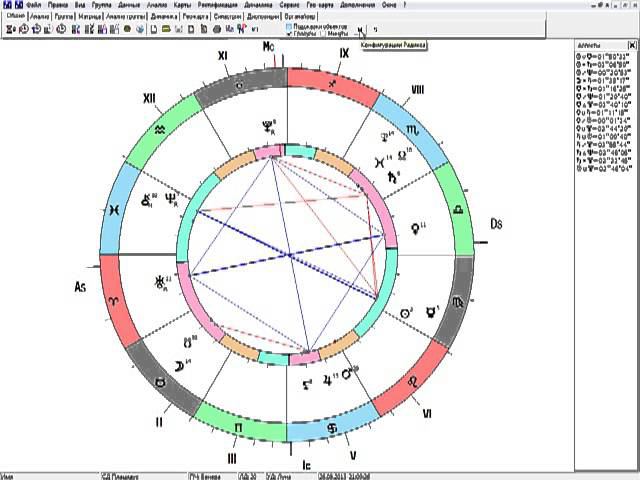Open the Правка menu
The height and width of the screenshot is (480, 640).
pyautogui.click(x=58, y=5)
